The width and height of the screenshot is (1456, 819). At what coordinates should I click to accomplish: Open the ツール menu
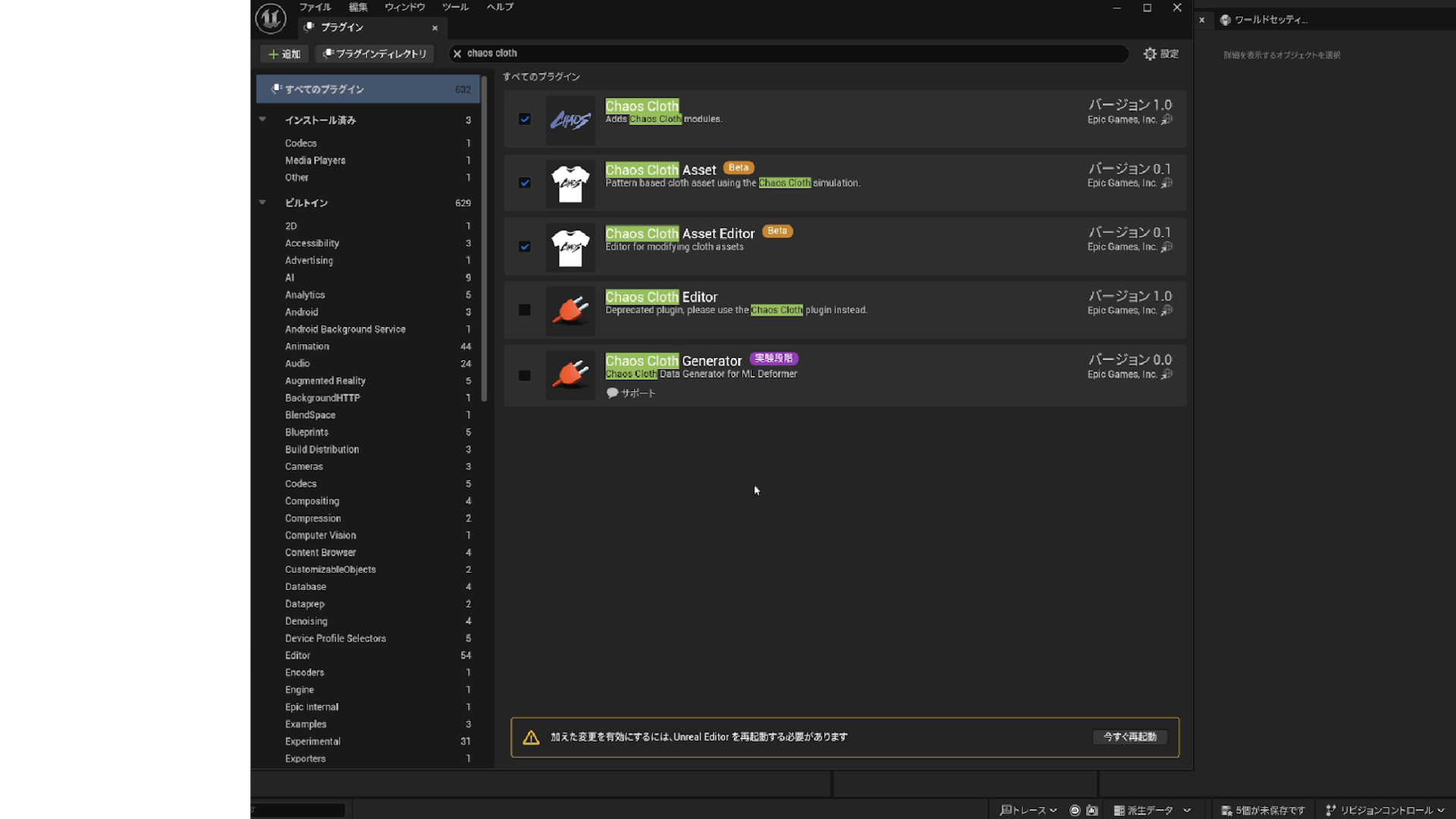point(455,7)
